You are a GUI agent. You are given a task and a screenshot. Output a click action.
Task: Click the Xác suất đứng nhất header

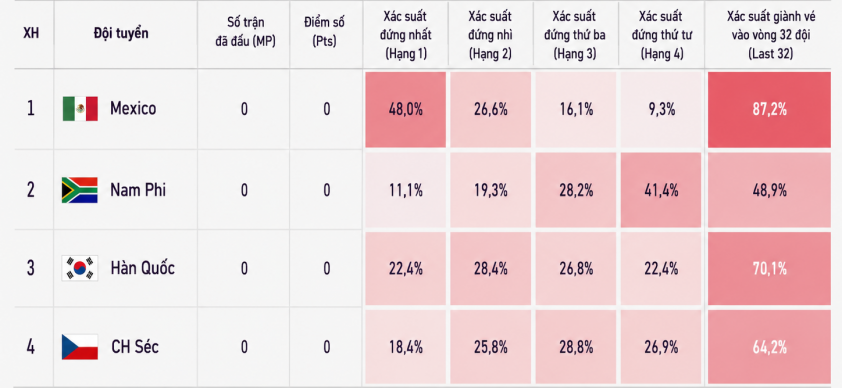pos(405,35)
